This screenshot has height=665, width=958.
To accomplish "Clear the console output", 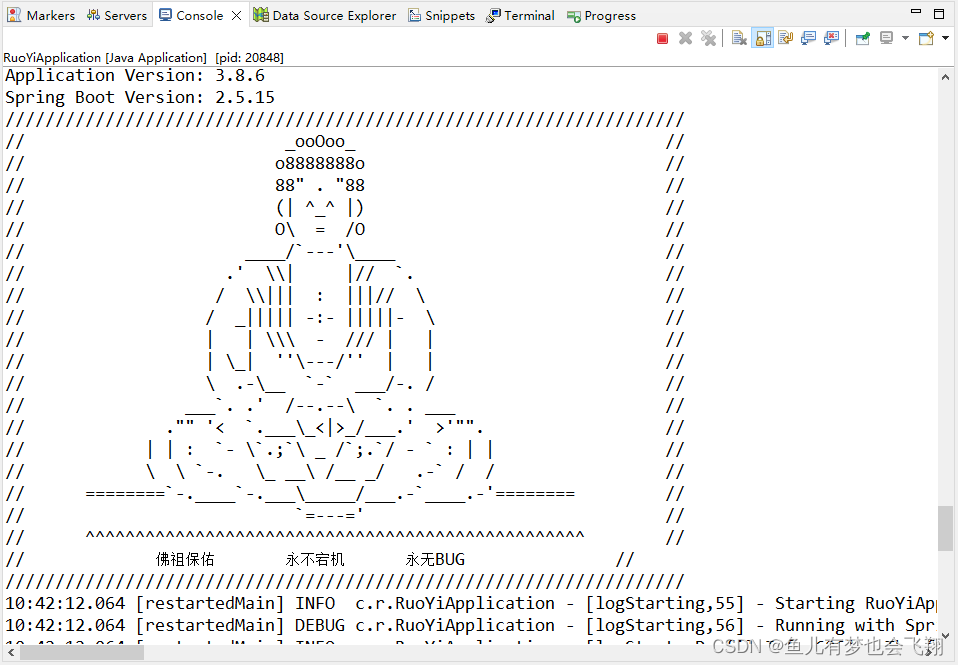I will [739, 39].
